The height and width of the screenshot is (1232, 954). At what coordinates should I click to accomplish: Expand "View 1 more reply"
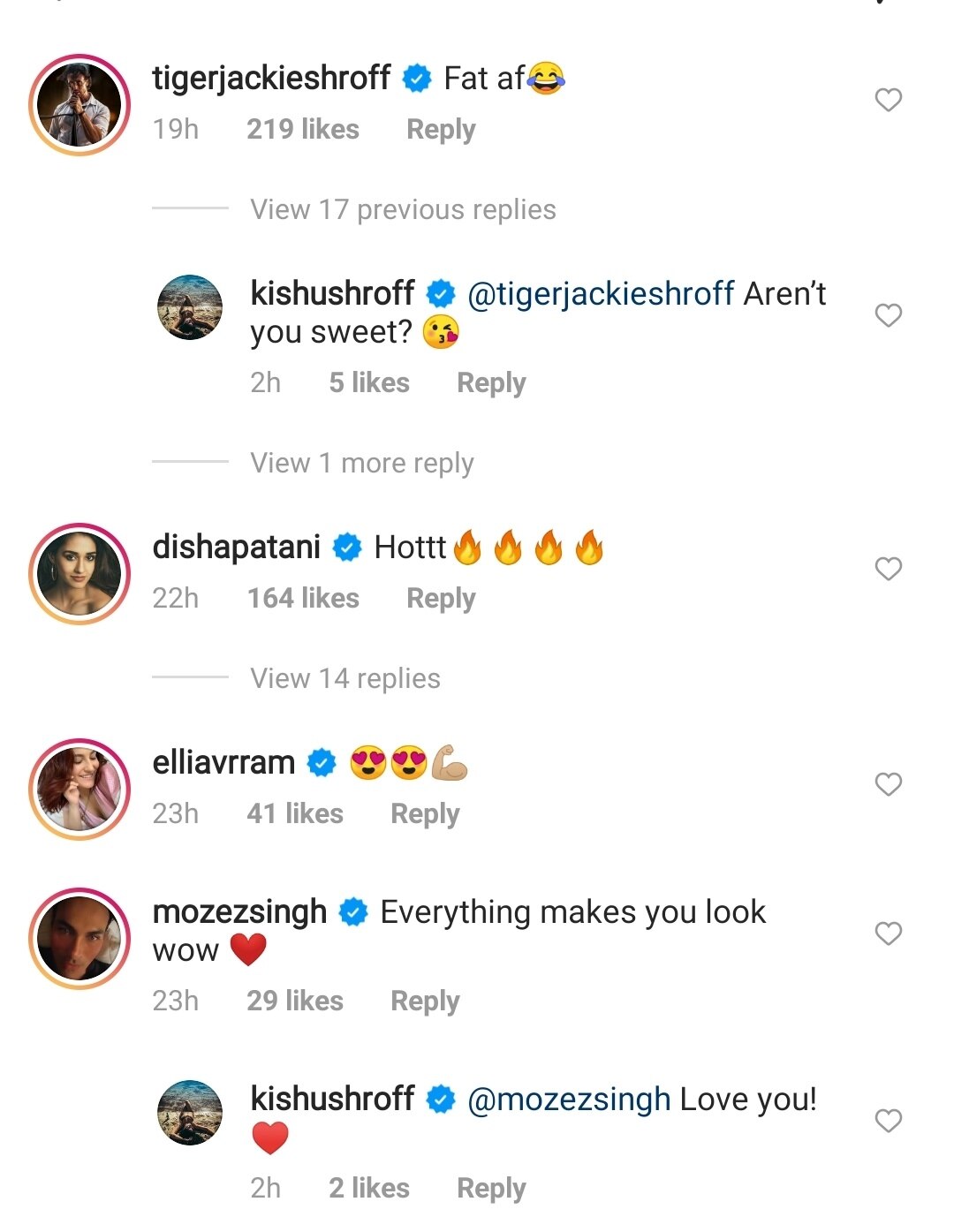pyautogui.click(x=362, y=463)
